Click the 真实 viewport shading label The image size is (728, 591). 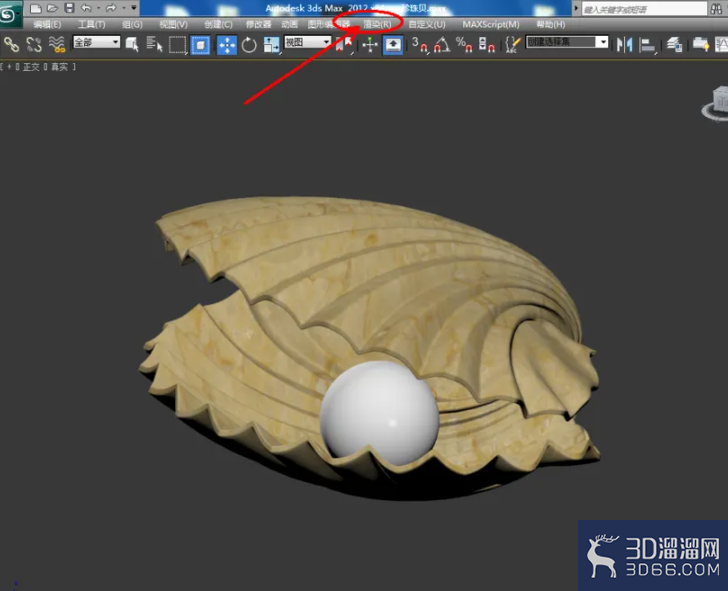(59, 67)
